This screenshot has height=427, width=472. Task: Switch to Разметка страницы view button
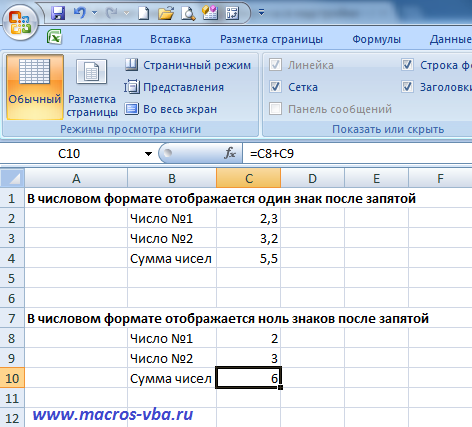pos(92,87)
